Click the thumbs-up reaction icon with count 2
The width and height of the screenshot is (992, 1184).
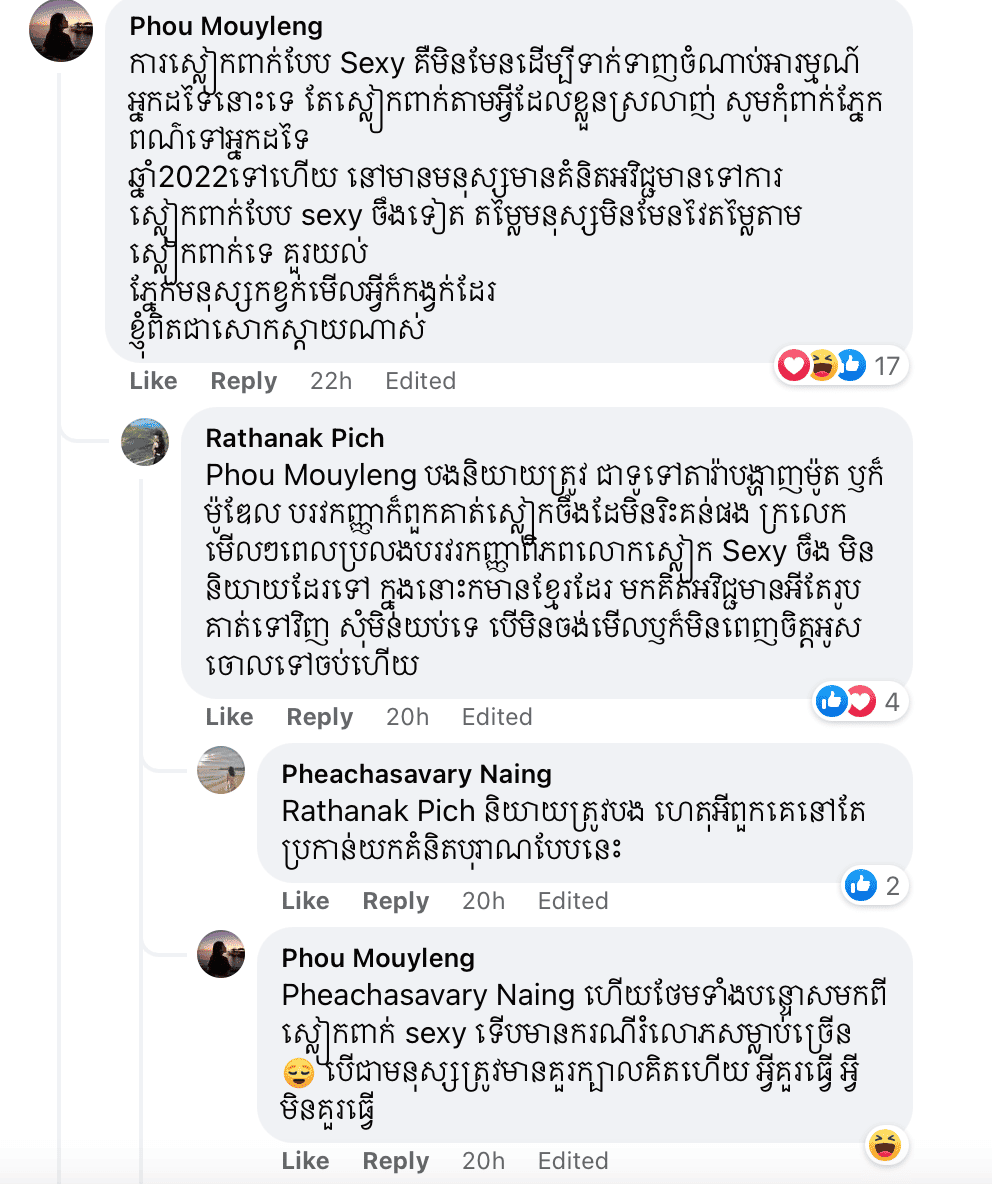pos(876,885)
